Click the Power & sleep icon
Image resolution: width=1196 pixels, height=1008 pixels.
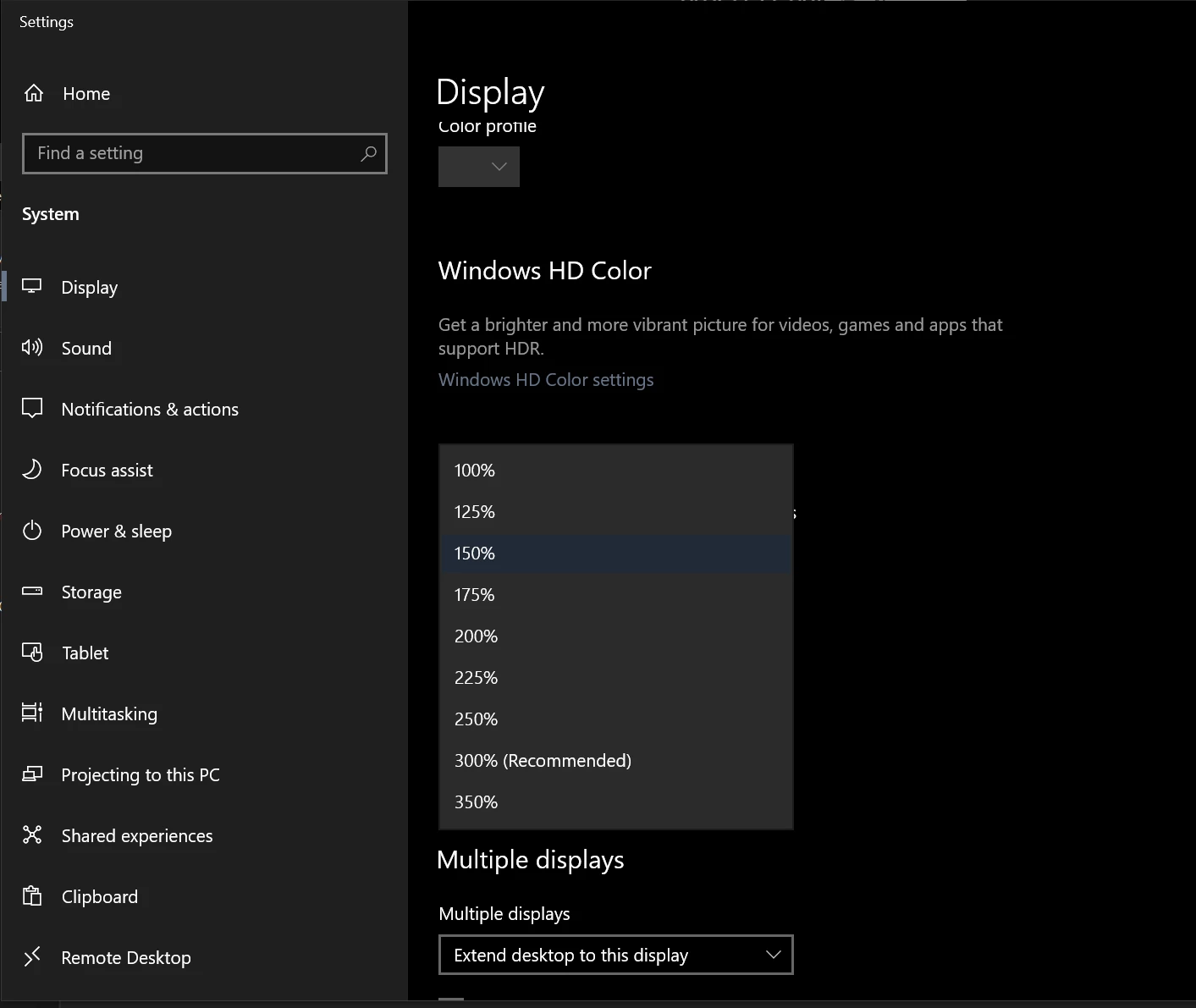point(32,531)
